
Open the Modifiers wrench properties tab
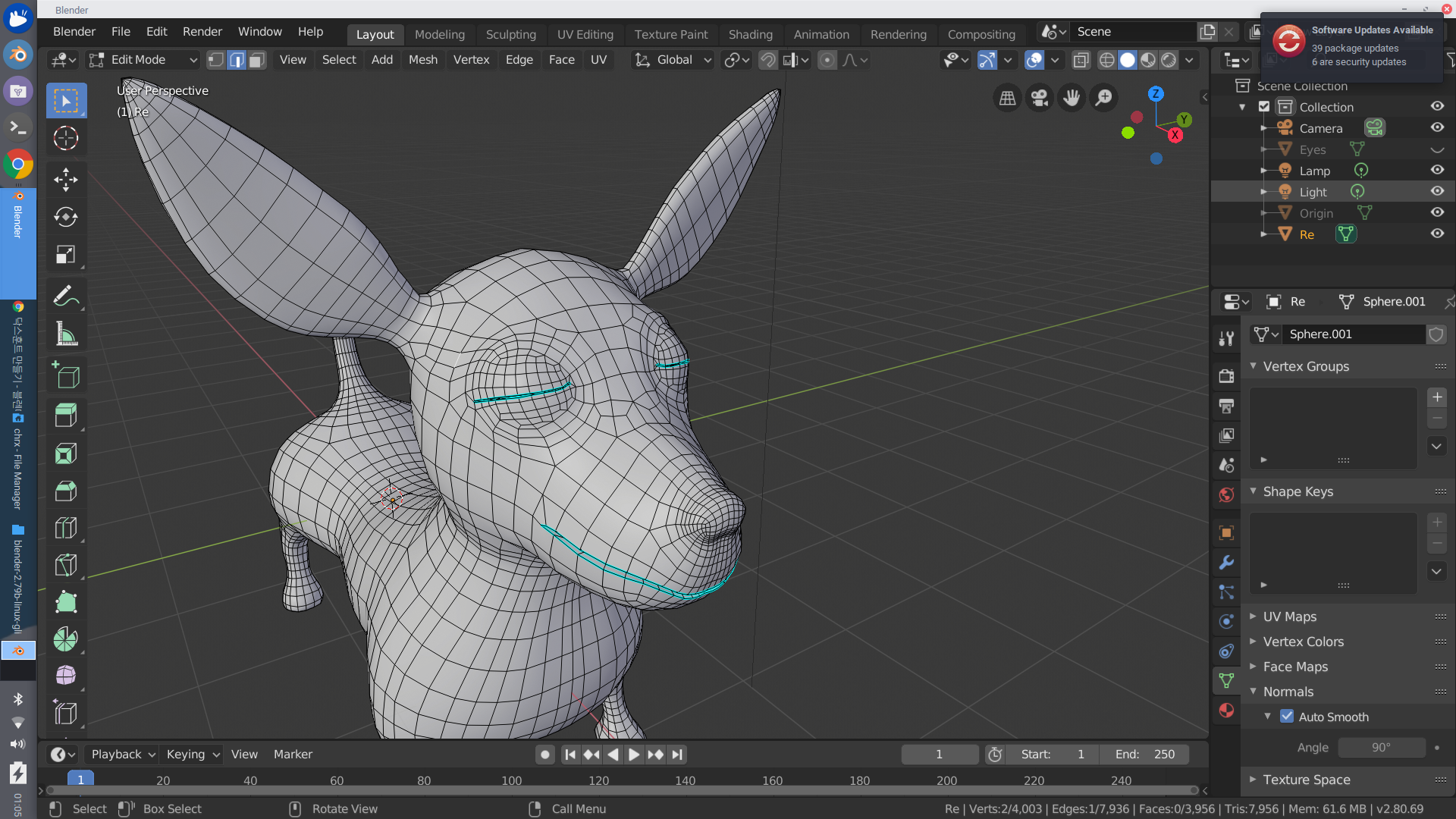click(x=1226, y=562)
